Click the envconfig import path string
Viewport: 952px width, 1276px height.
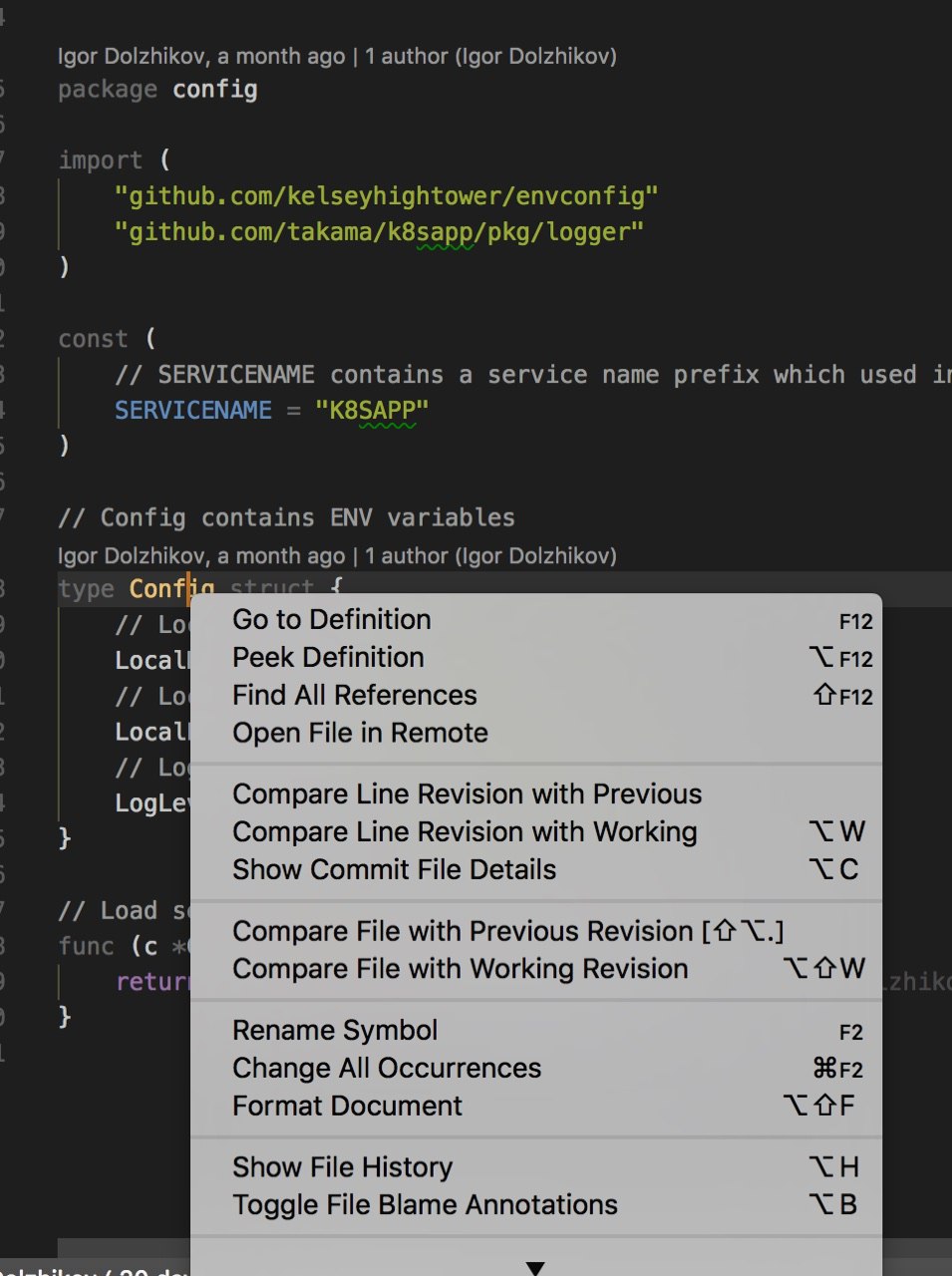387,196
